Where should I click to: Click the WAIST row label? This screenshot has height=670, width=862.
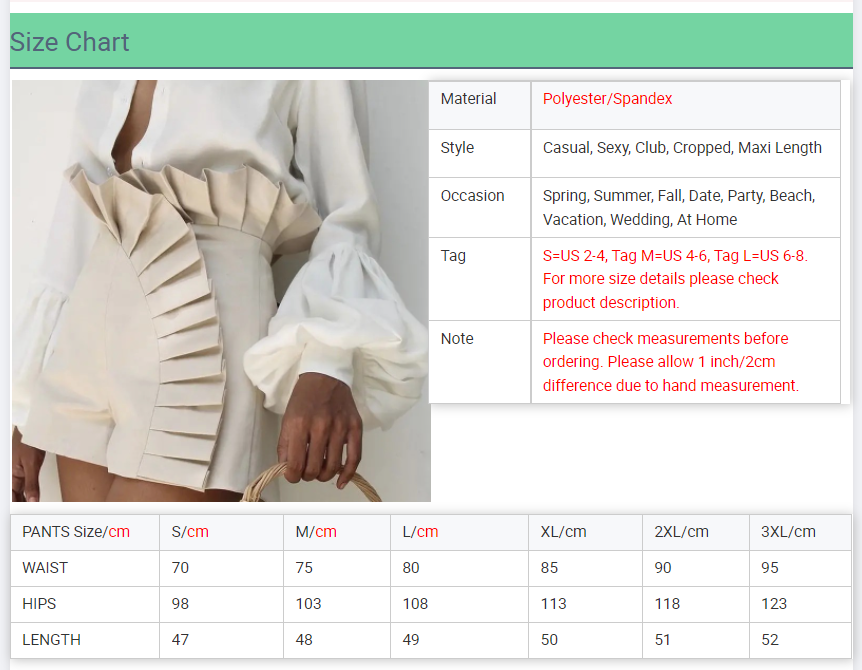coord(45,568)
